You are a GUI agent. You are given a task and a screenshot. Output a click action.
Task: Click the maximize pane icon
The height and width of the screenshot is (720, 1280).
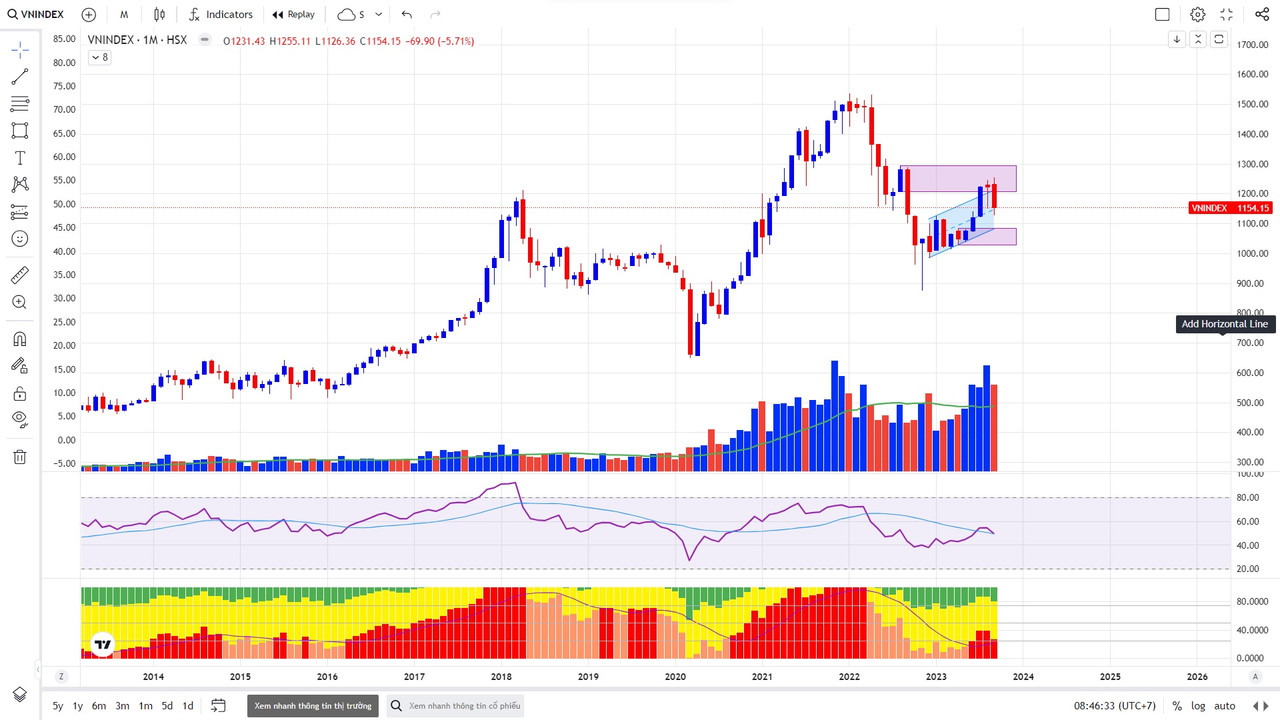1219,39
